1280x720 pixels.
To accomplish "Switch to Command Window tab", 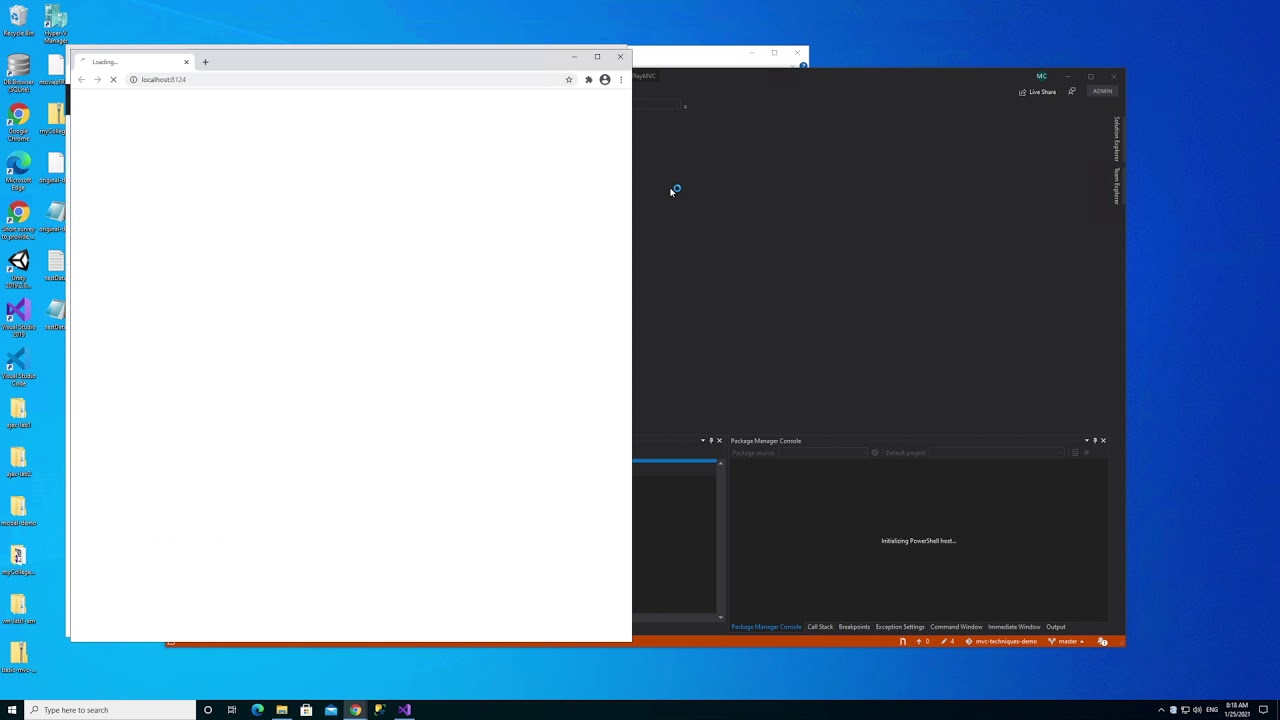I will pyautogui.click(x=956, y=627).
